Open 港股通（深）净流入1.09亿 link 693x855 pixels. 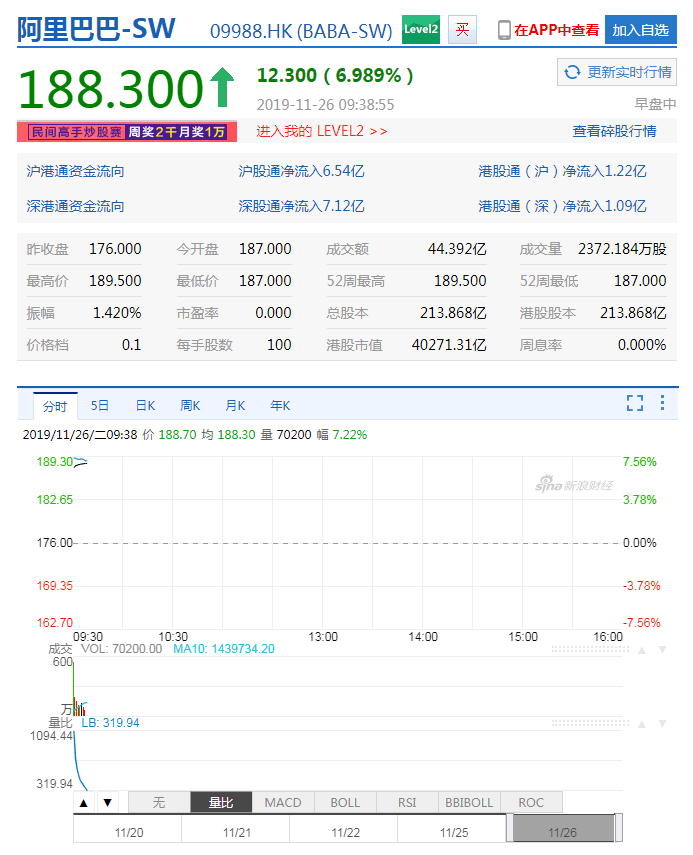(562, 207)
